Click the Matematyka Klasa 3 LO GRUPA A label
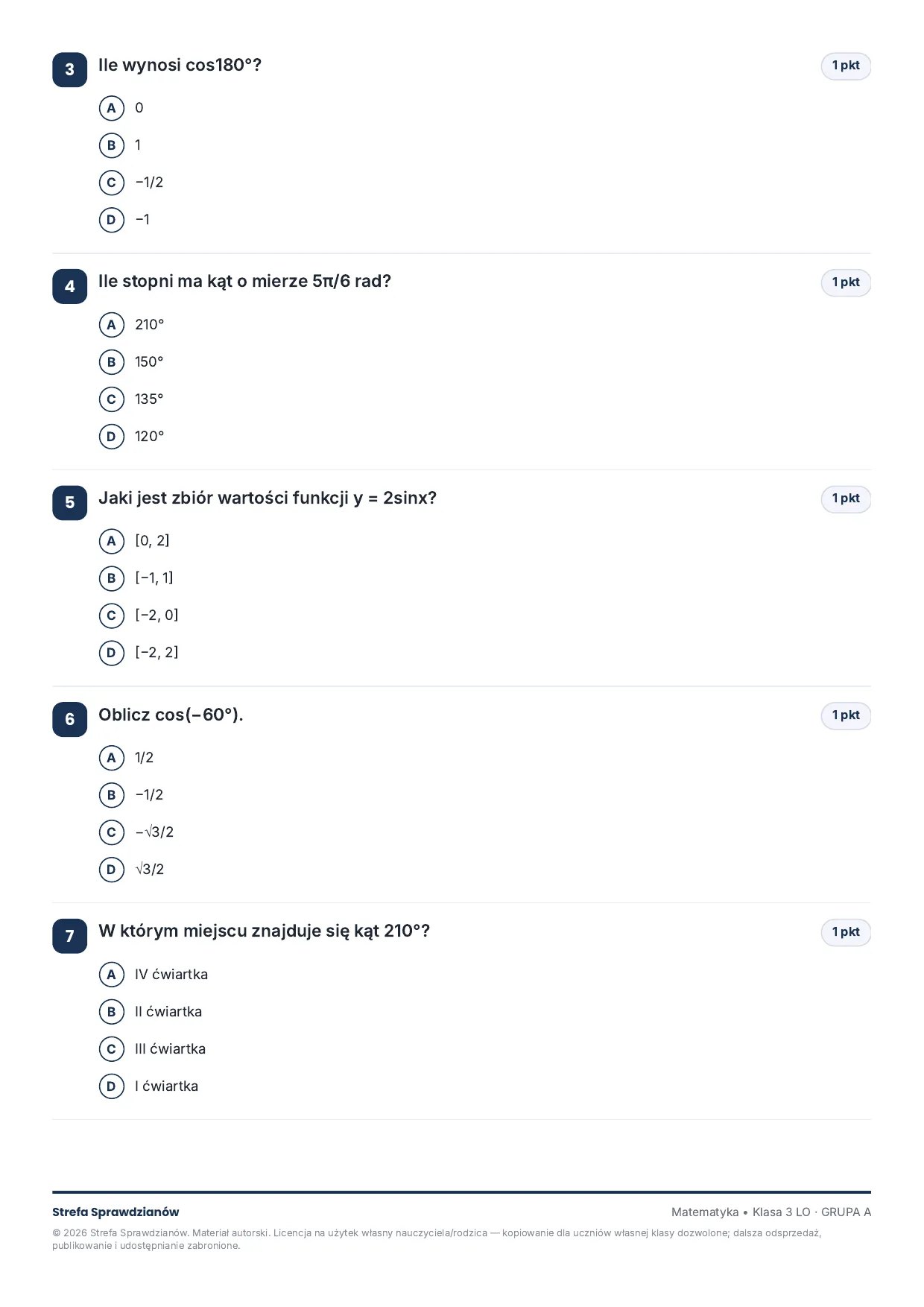The width and height of the screenshot is (924, 1307). point(771,1212)
